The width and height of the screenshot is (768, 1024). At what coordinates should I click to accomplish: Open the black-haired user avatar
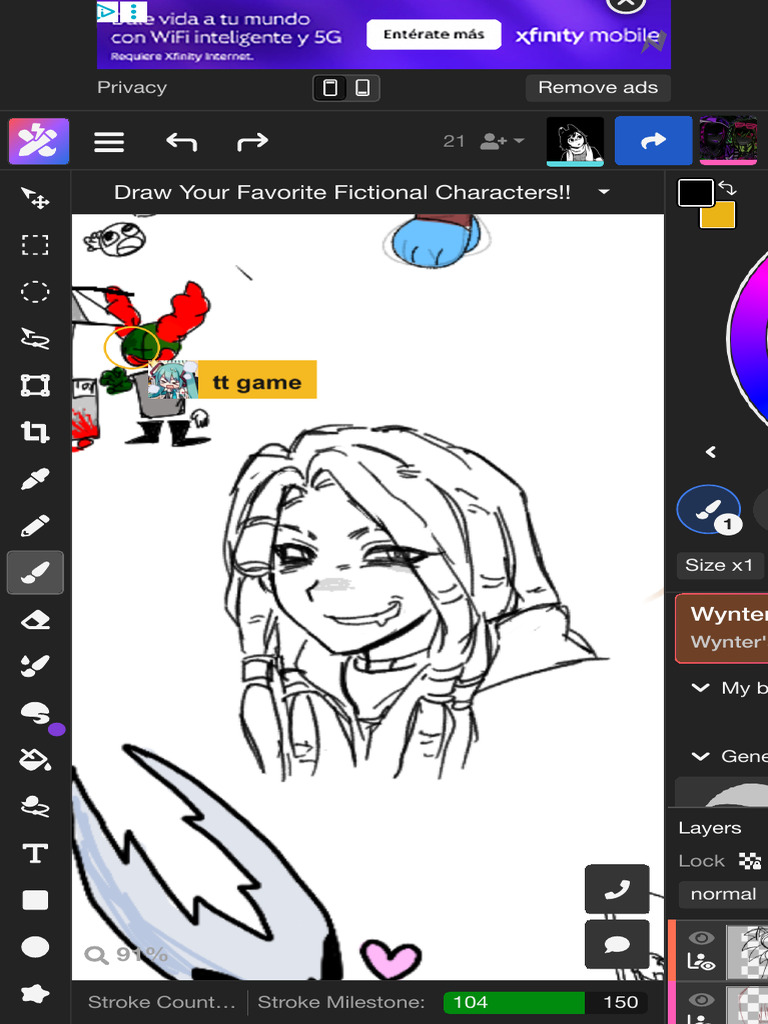pos(575,141)
